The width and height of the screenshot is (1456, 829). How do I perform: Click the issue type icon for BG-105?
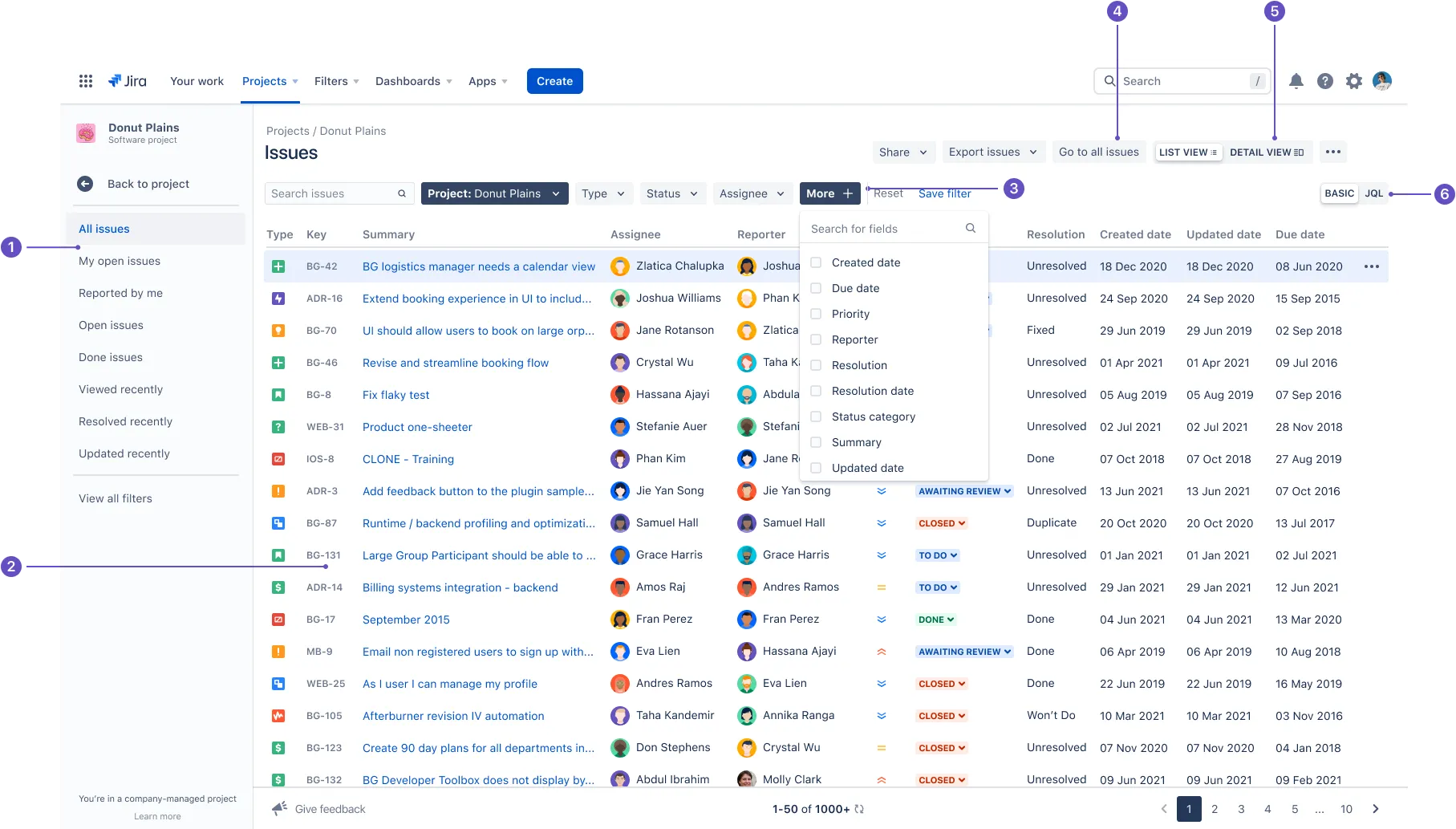coord(278,716)
